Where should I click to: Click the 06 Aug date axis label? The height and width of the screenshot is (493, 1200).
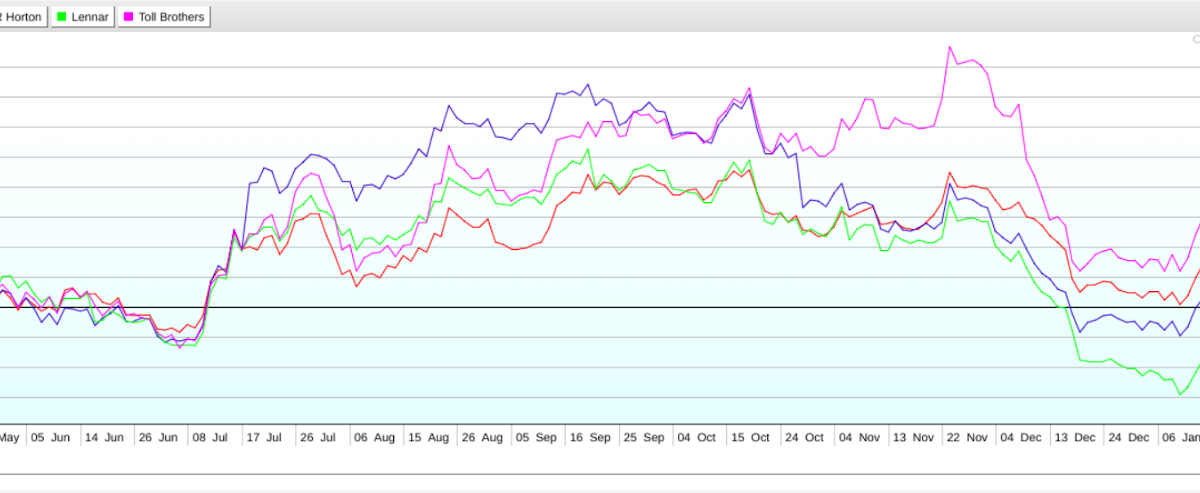[x=375, y=437]
